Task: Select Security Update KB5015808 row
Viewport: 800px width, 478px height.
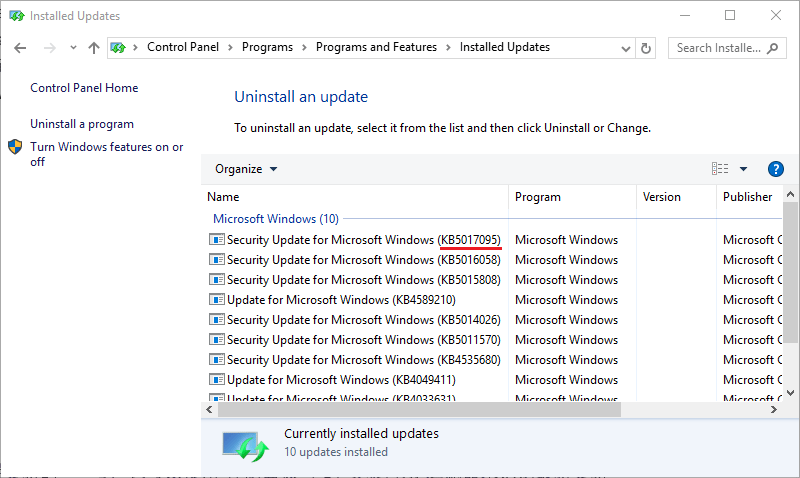Action: tap(495, 280)
